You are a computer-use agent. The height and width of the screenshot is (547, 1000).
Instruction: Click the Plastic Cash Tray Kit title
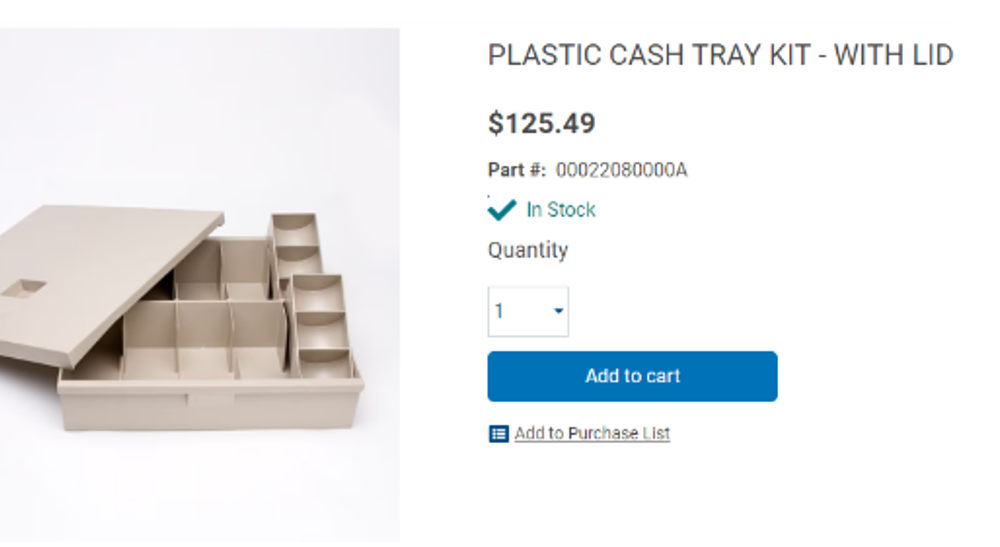[x=720, y=56]
